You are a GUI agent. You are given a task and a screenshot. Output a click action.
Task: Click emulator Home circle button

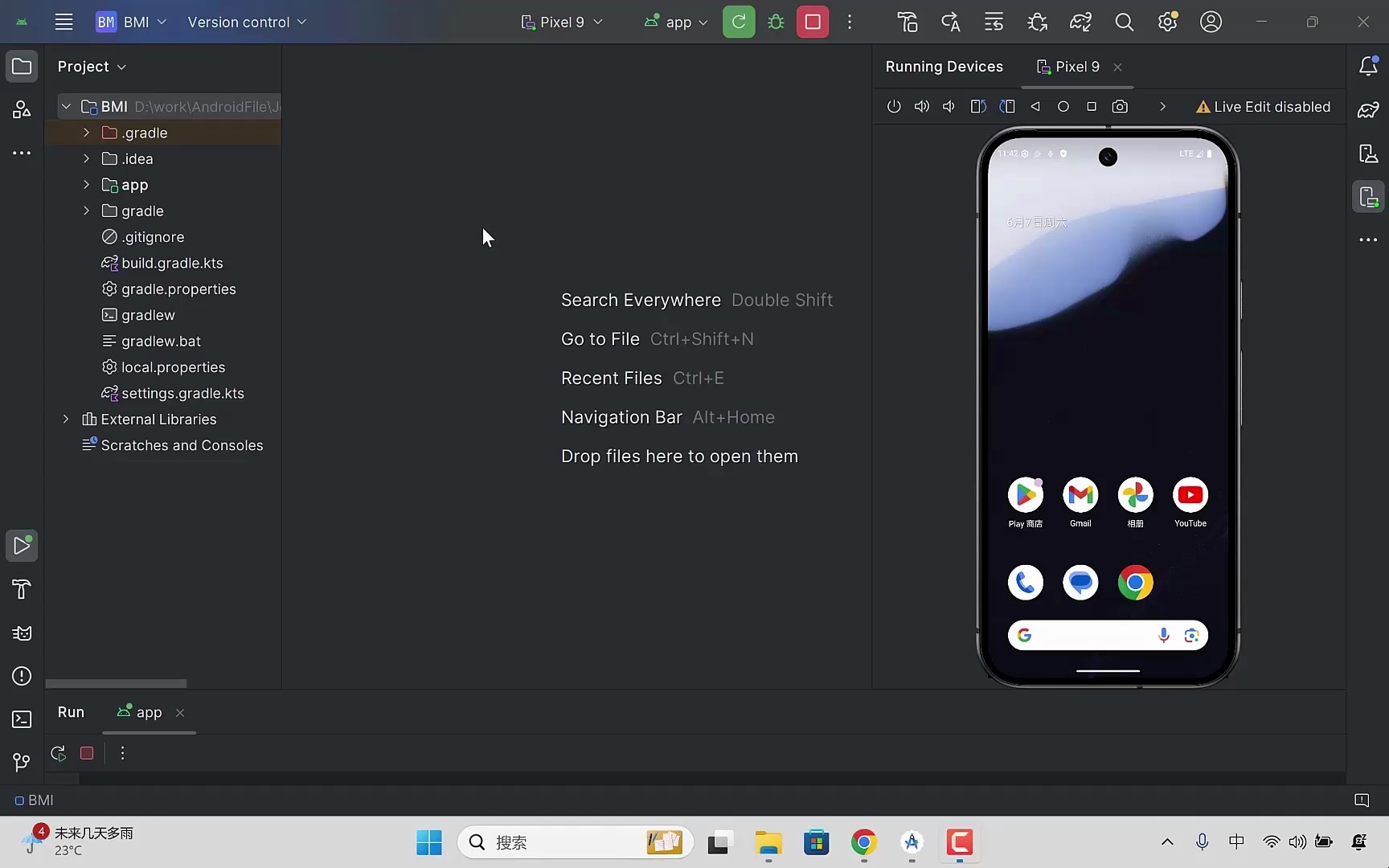coord(1063,106)
